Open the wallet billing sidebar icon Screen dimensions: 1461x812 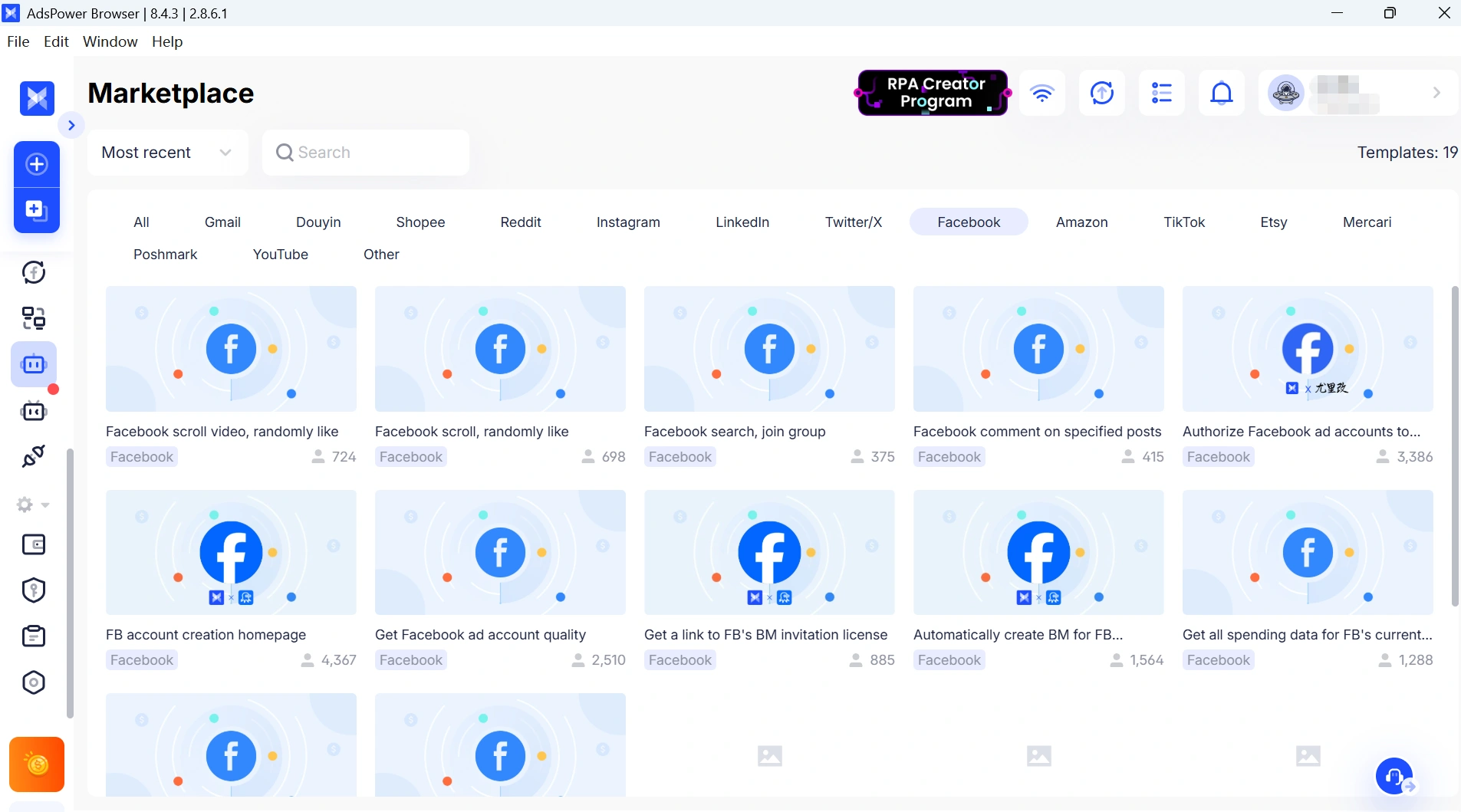pos(34,544)
